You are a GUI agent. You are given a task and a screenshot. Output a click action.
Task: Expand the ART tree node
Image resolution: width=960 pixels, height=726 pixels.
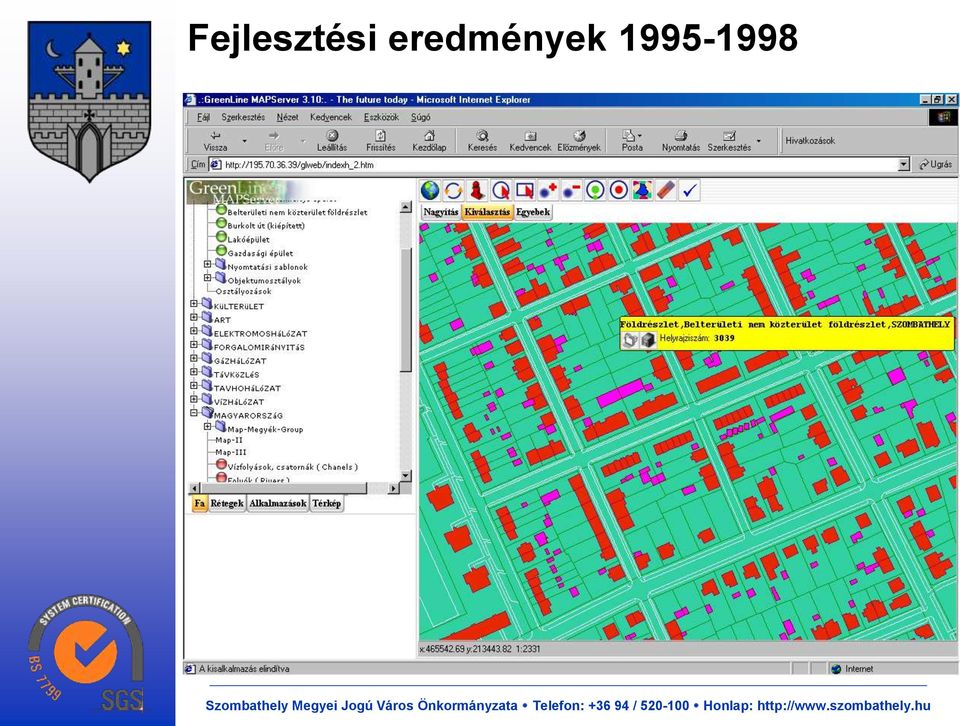[x=194, y=317]
